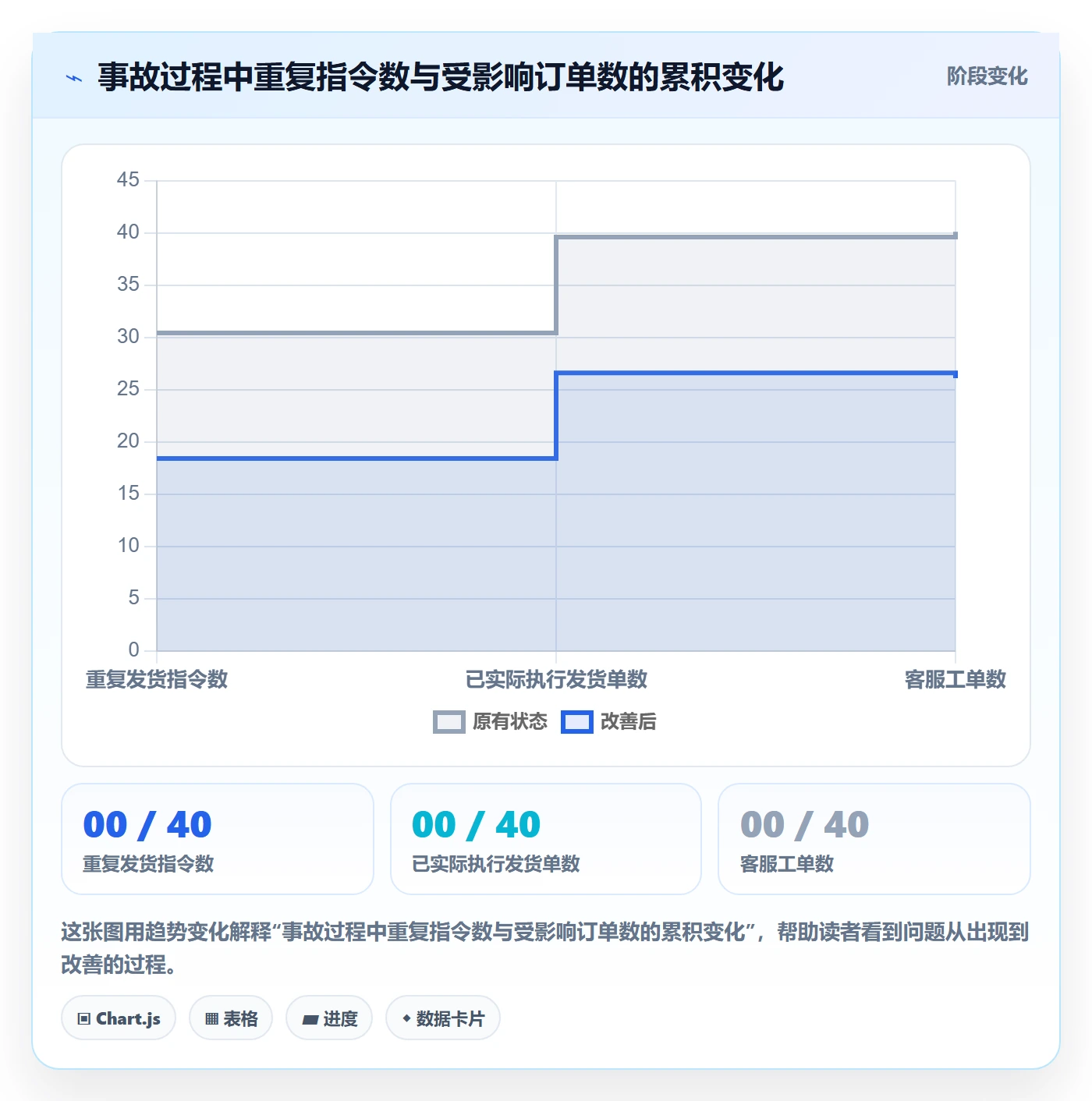Image resolution: width=1092 pixels, height=1101 pixels.
Task: Open the 重复发货指令数 stat card
Action: (218, 839)
